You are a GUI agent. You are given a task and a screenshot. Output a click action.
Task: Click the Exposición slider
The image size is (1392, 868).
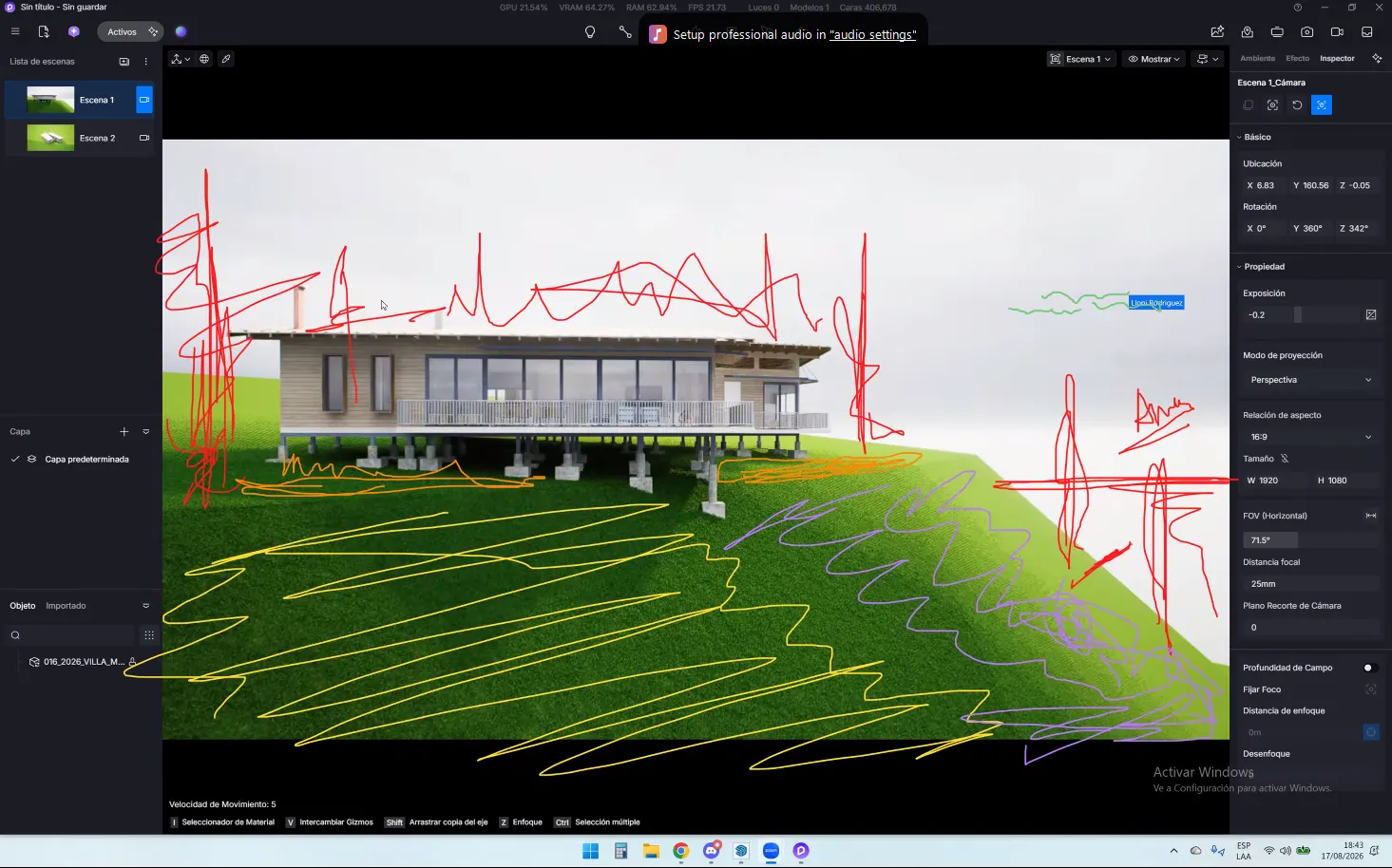pos(1301,314)
